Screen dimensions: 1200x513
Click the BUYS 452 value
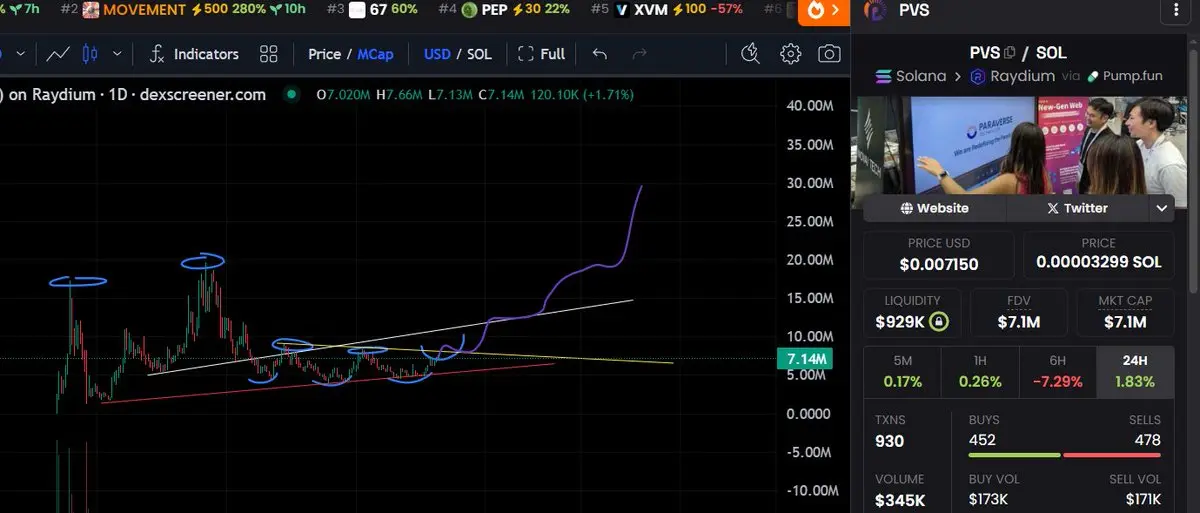(x=982, y=440)
